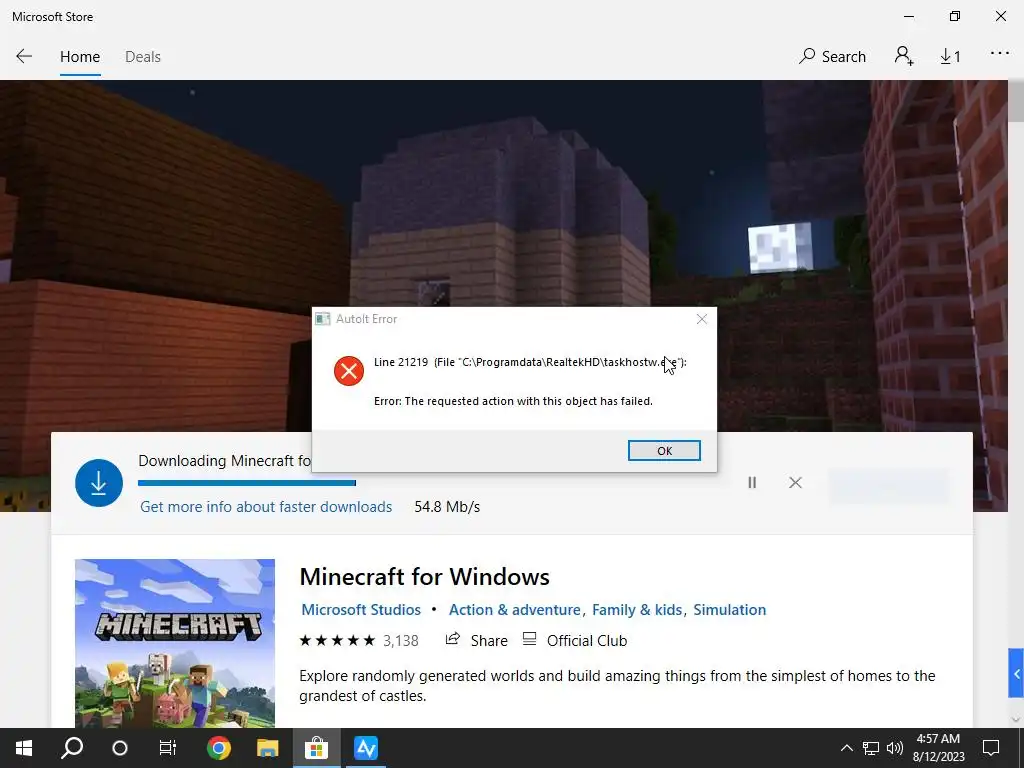Viewport: 1024px width, 768px height.
Task: Pause the Minecraft download
Action: point(752,483)
